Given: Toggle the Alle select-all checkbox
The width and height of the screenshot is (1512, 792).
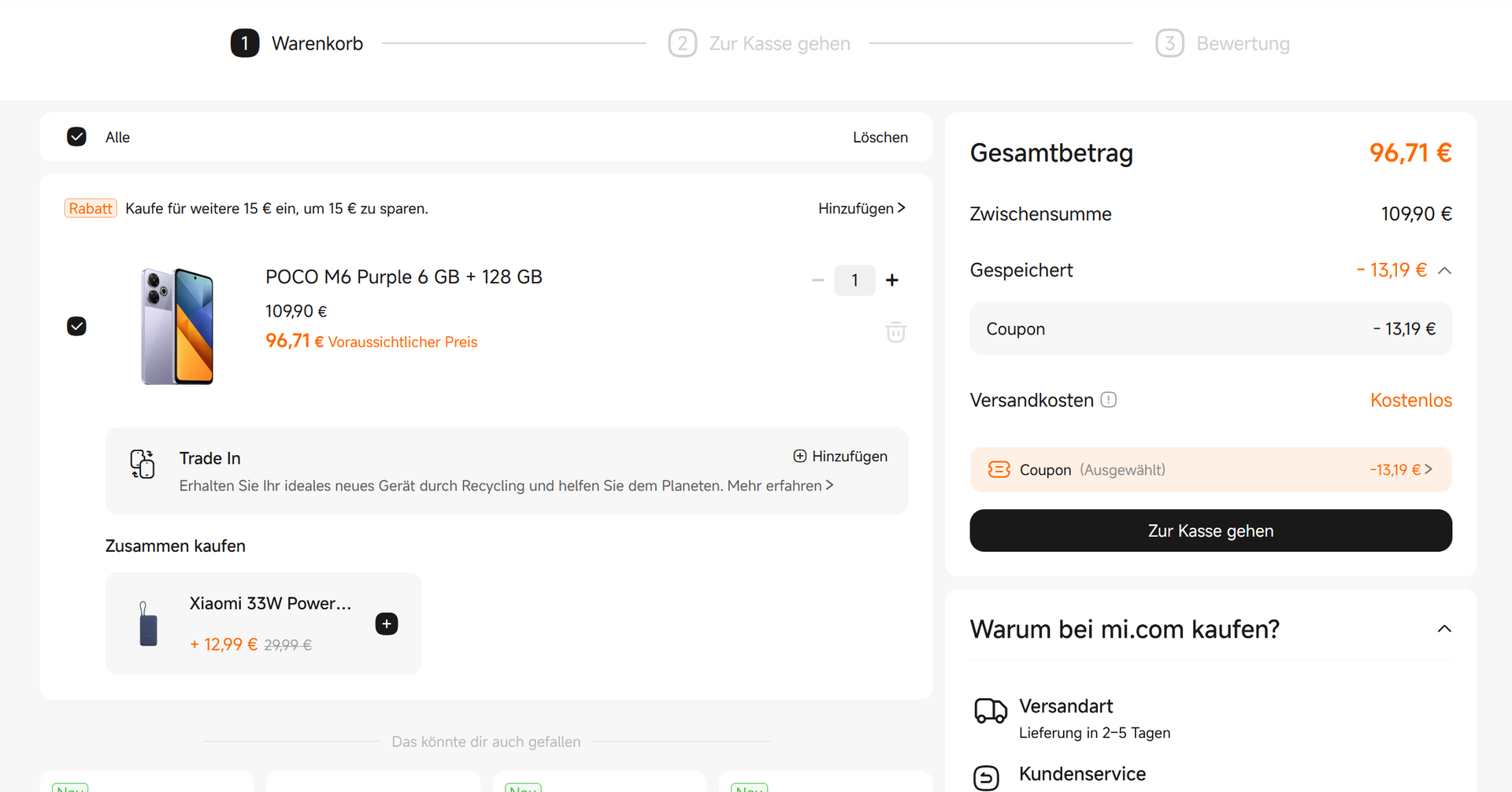Looking at the screenshot, I should (x=76, y=137).
